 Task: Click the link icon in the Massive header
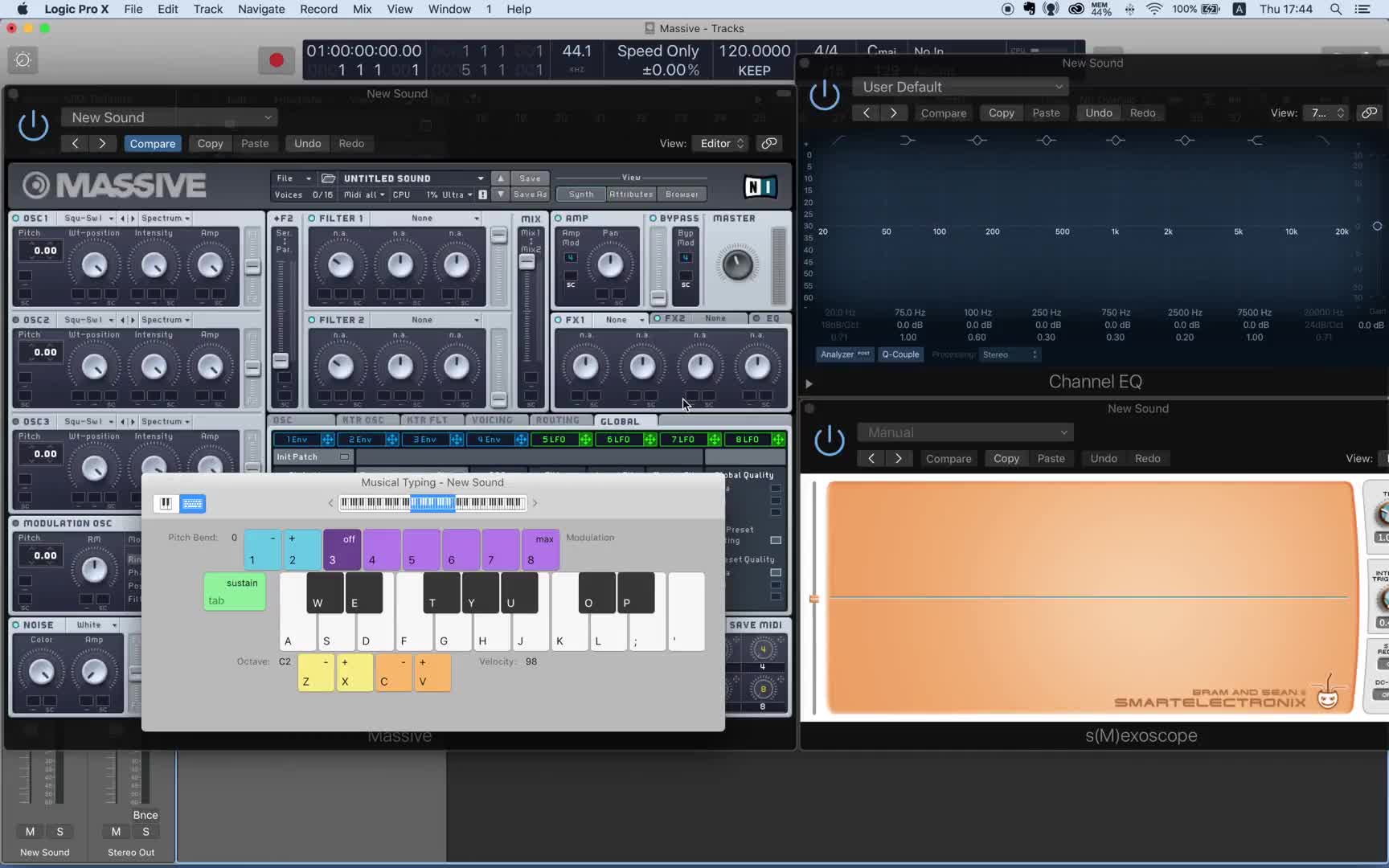point(768,143)
